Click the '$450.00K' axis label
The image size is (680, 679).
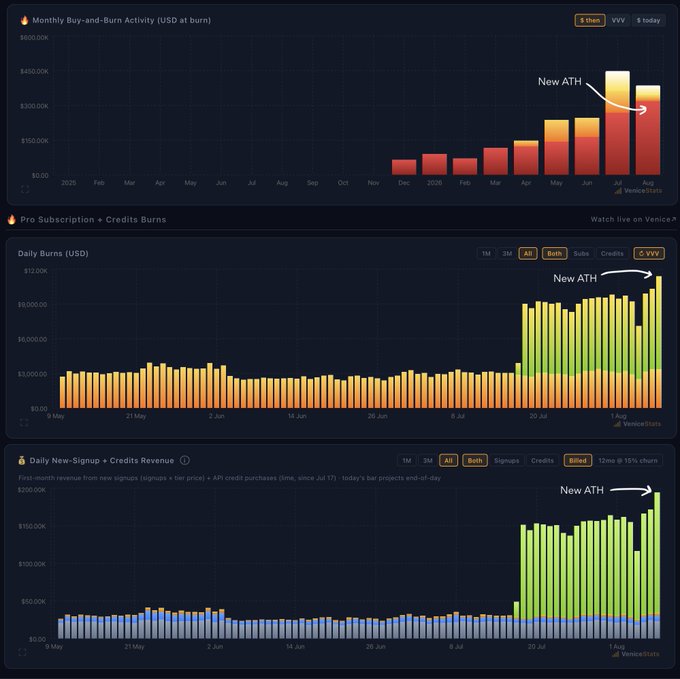coord(34,71)
